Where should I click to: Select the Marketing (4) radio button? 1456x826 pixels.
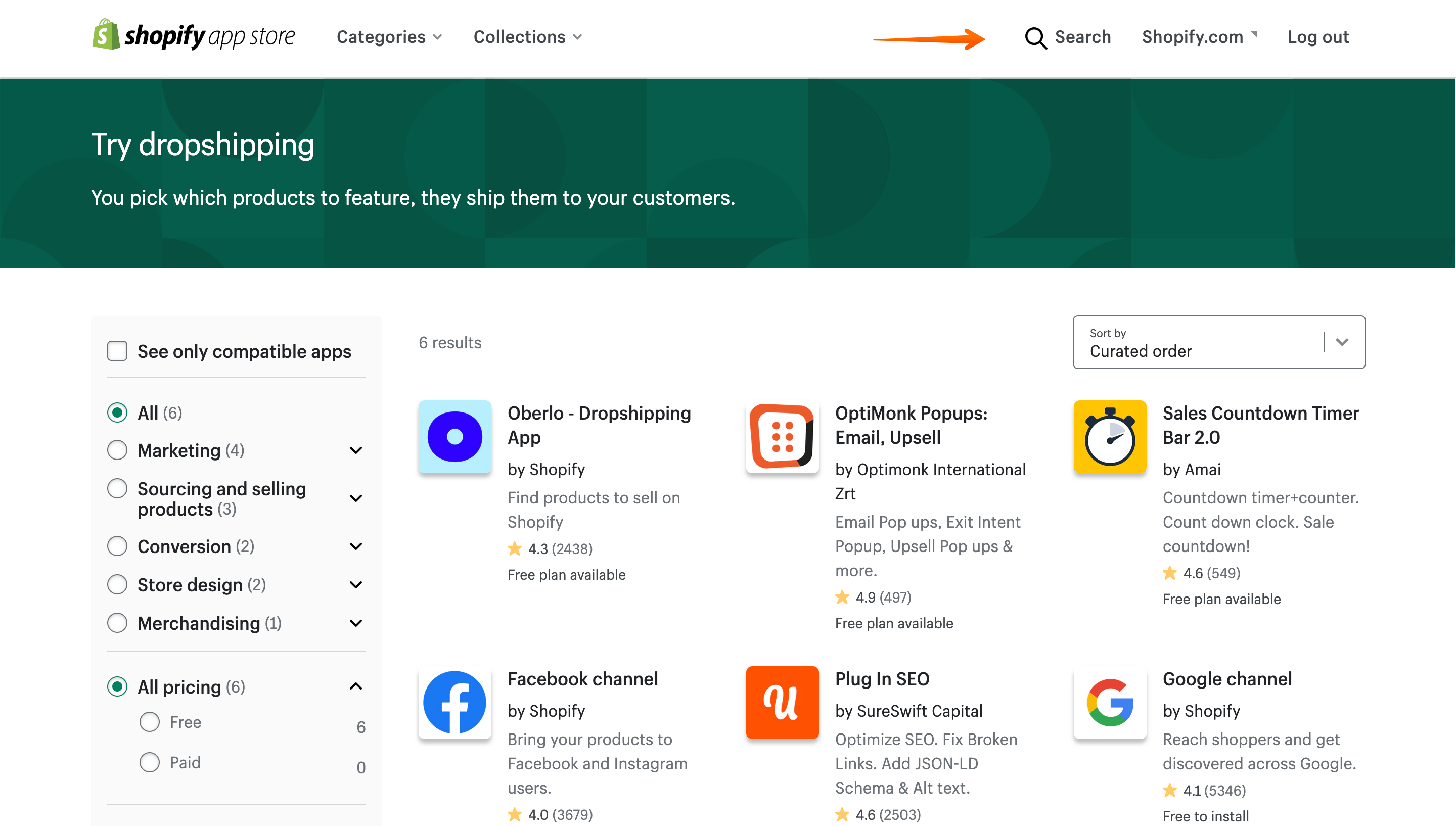click(x=117, y=450)
